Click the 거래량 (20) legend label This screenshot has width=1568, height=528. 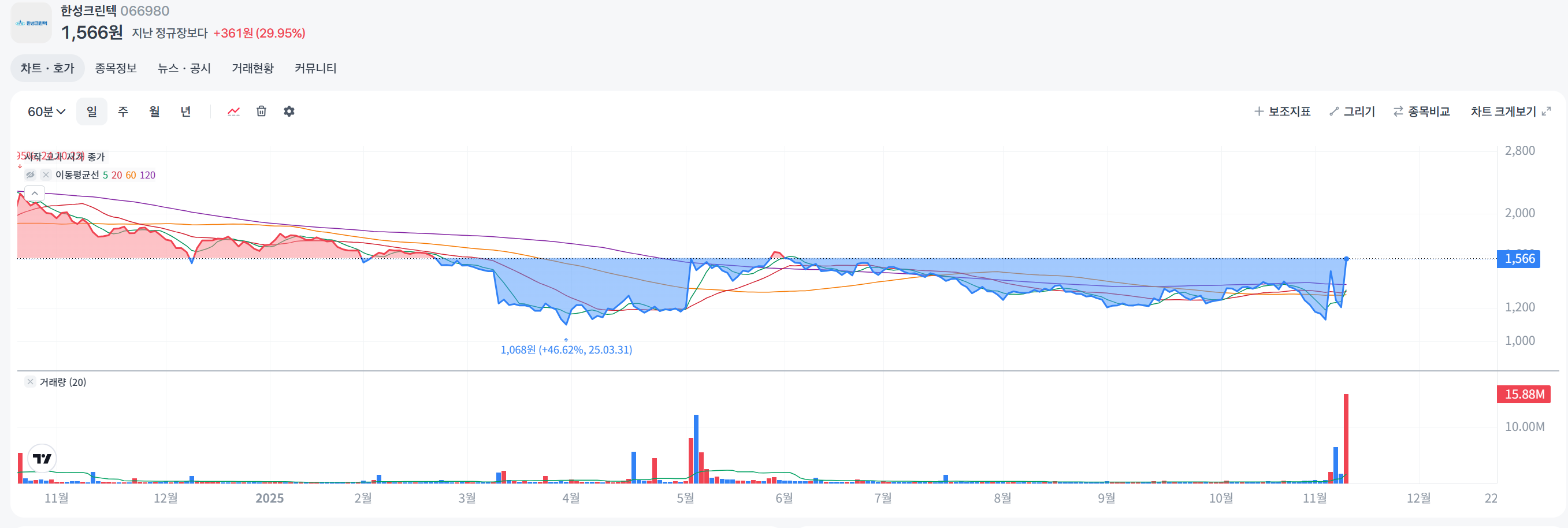(63, 382)
